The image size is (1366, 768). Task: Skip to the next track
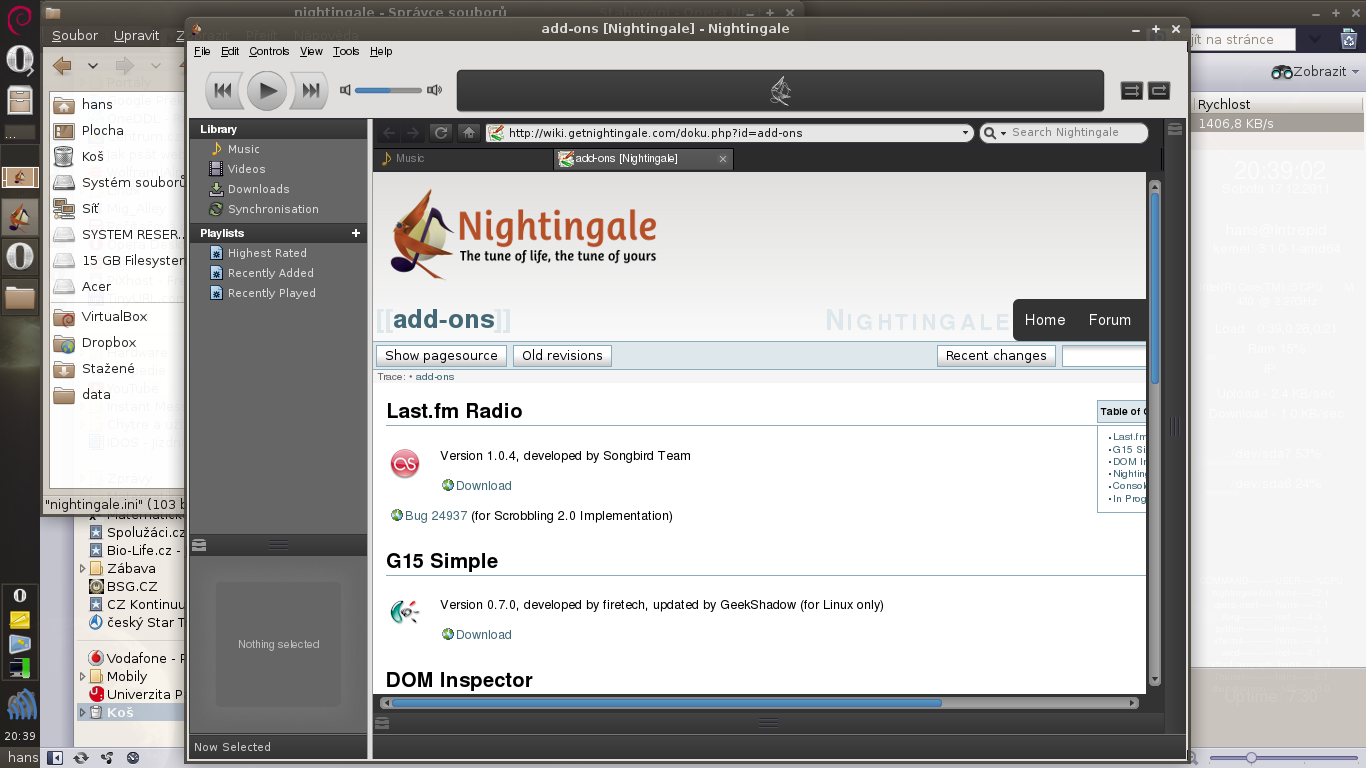tap(310, 91)
